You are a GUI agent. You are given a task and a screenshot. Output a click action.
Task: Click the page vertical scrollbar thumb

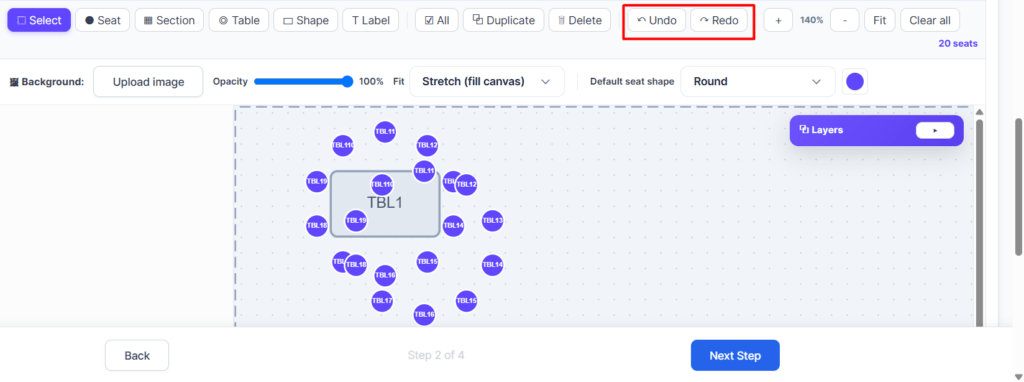point(1018,187)
